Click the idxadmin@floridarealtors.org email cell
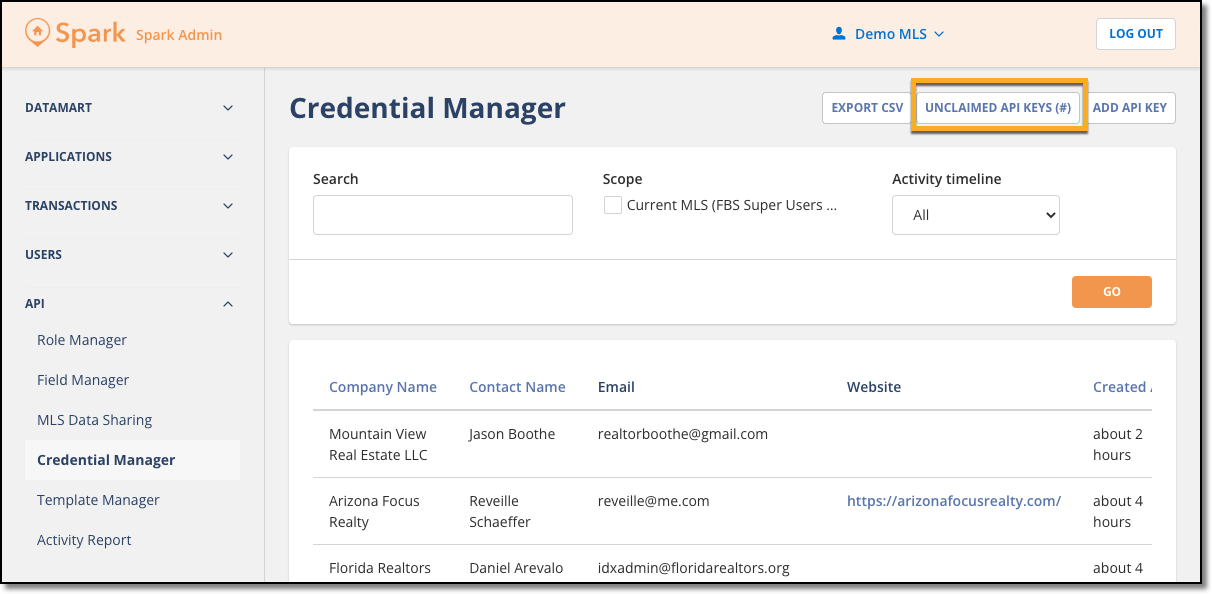1212x594 pixels. click(694, 568)
